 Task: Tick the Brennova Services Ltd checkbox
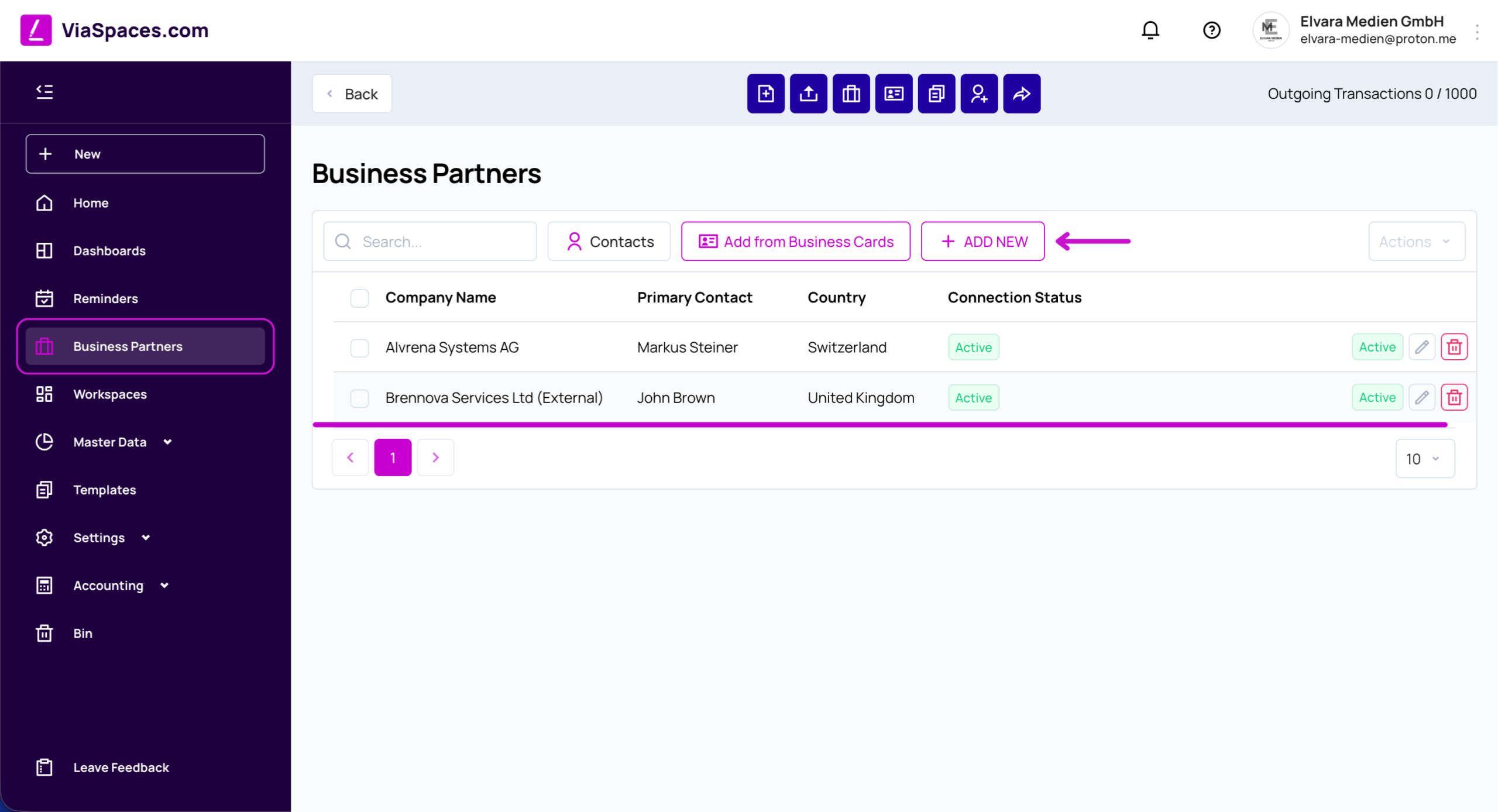click(359, 398)
